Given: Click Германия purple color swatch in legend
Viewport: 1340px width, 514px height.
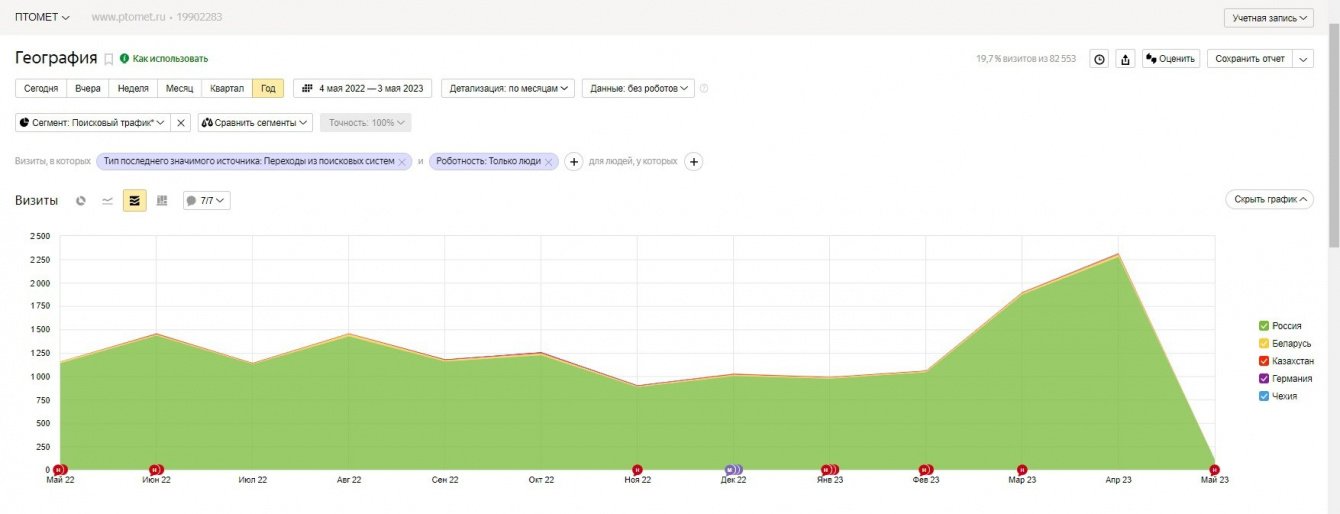Looking at the screenshot, I should (1264, 379).
